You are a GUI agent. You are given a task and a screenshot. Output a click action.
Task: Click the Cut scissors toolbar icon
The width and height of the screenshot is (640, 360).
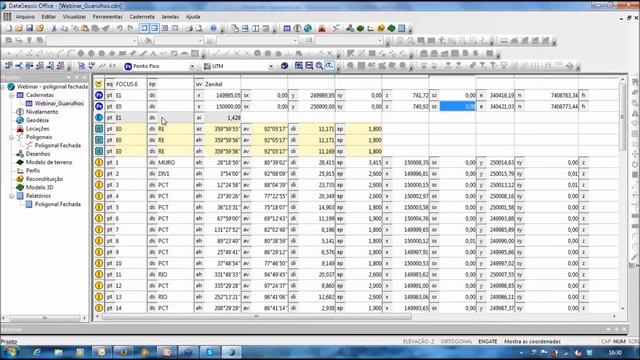click(x=54, y=28)
